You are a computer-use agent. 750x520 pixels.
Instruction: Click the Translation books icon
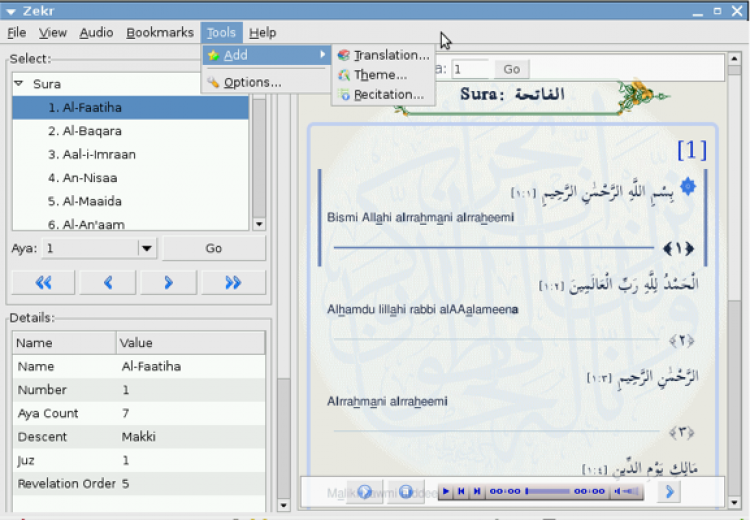[343, 55]
